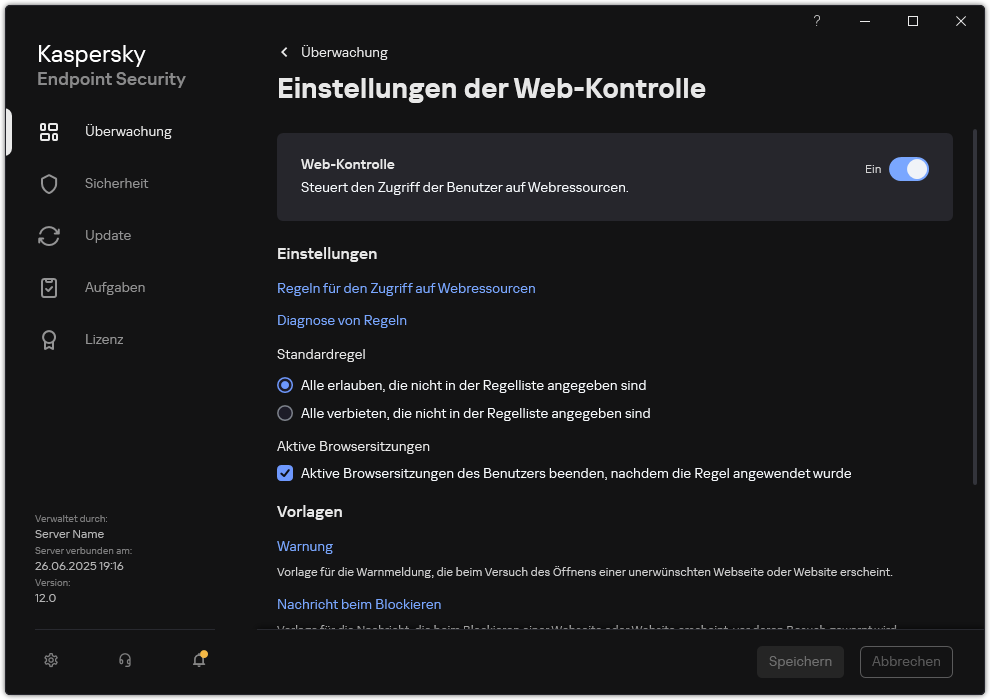Open notifications via bell icon

click(x=198, y=660)
